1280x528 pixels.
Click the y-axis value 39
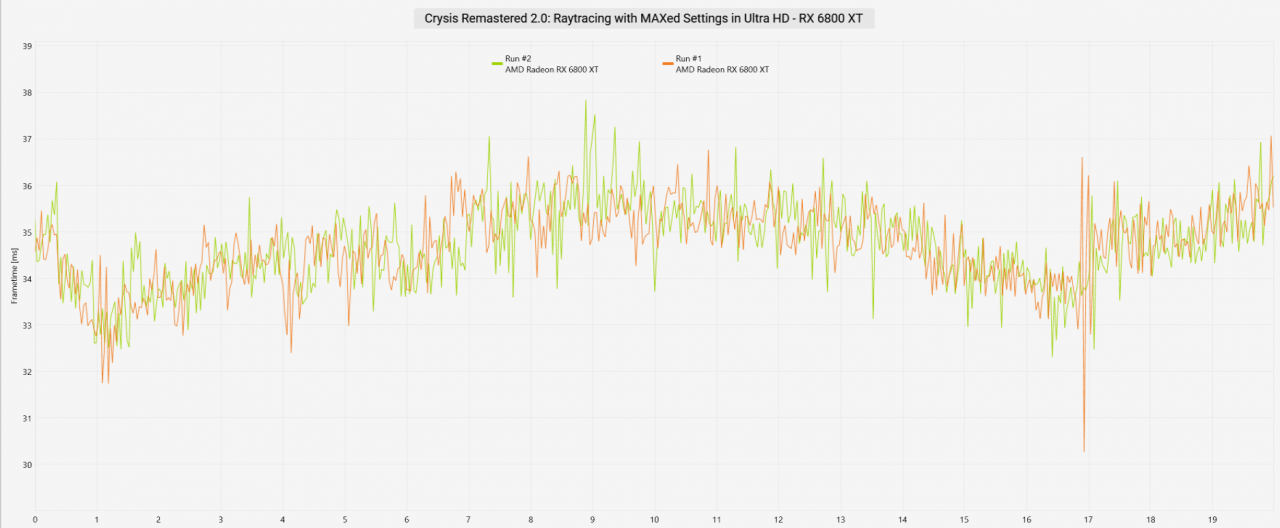click(x=27, y=46)
